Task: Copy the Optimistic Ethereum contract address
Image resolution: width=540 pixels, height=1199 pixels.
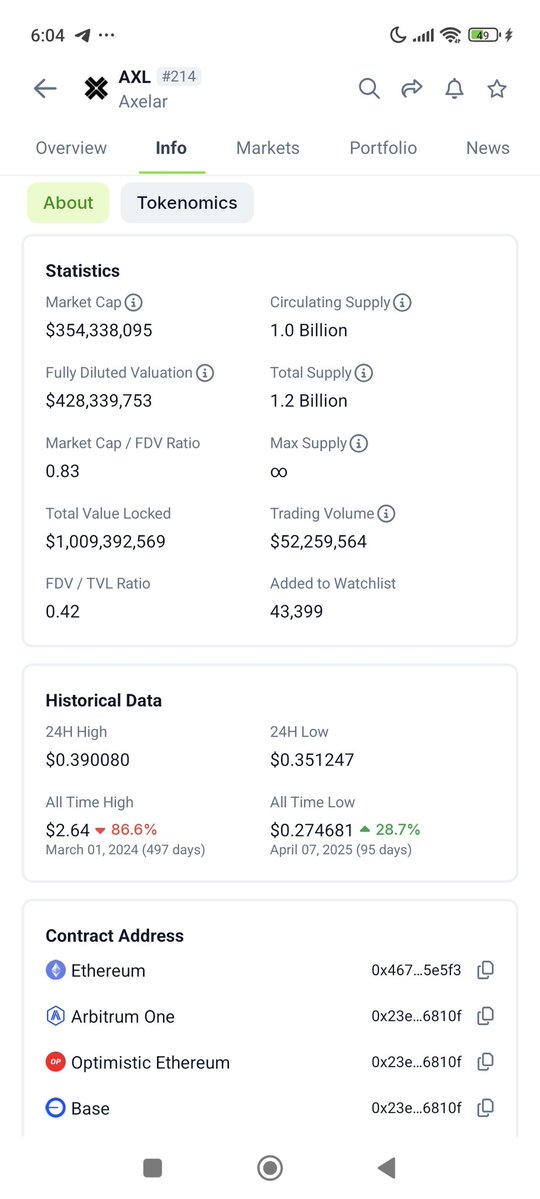Action: (x=486, y=1062)
